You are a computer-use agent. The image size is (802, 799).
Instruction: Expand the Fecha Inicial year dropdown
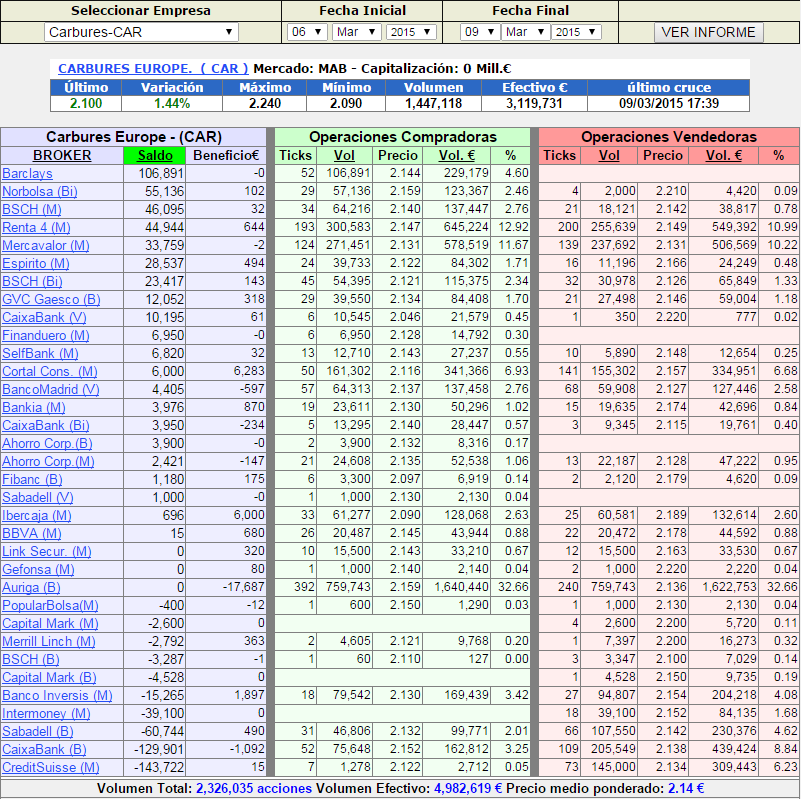410,32
